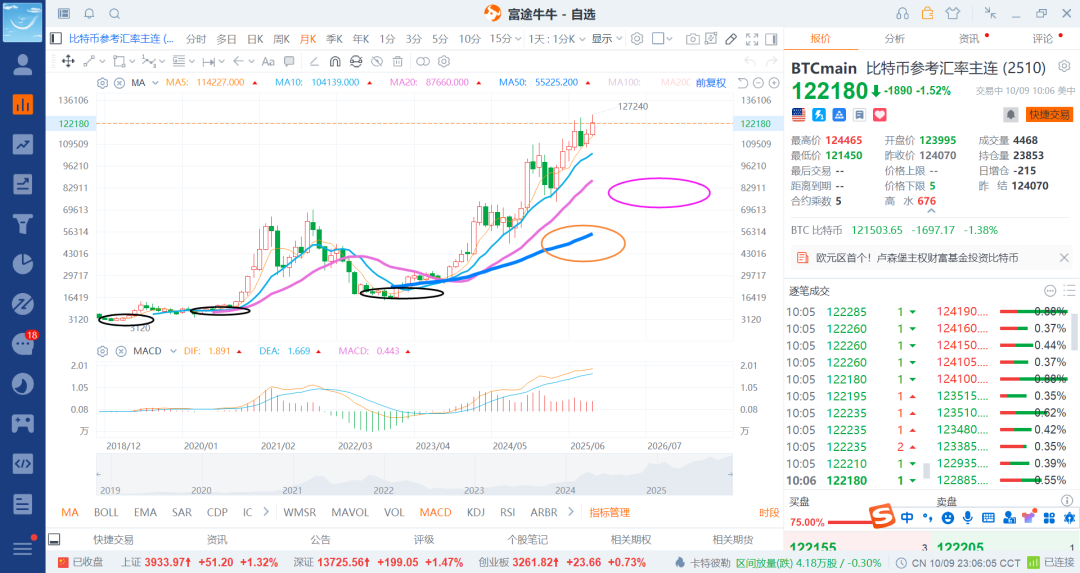The height and width of the screenshot is (573, 1080).
Task: Switch to 日K daily chart tab
Action: [x=256, y=39]
